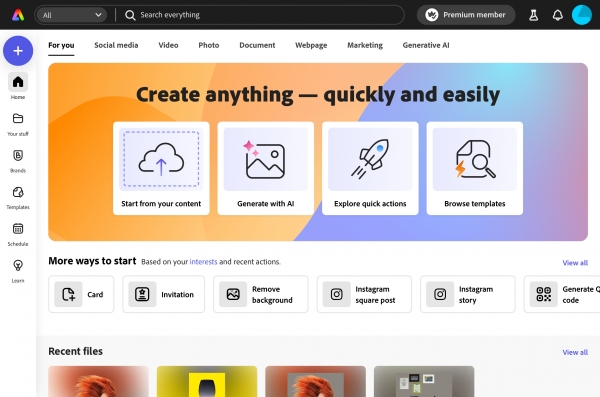Click View all for Recent files

click(575, 352)
